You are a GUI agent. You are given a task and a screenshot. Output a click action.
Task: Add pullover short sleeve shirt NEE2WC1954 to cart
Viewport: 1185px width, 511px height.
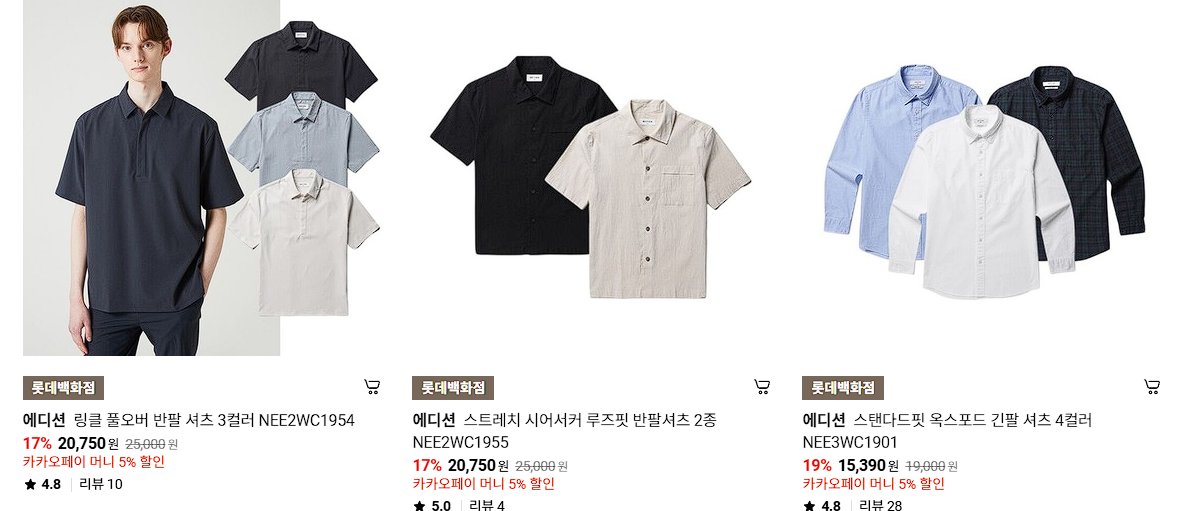tap(371, 387)
